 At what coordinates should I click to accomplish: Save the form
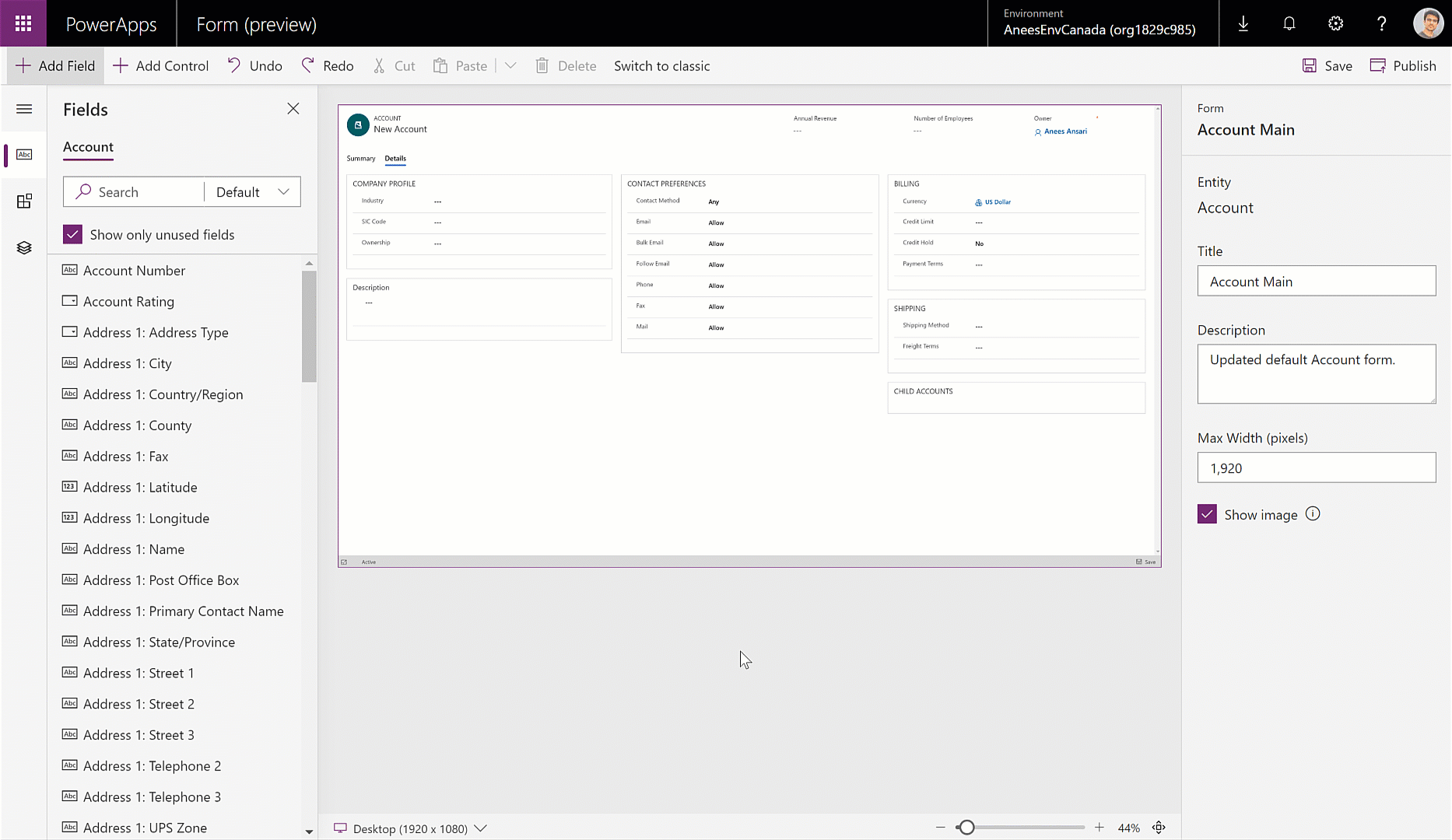(x=1327, y=66)
